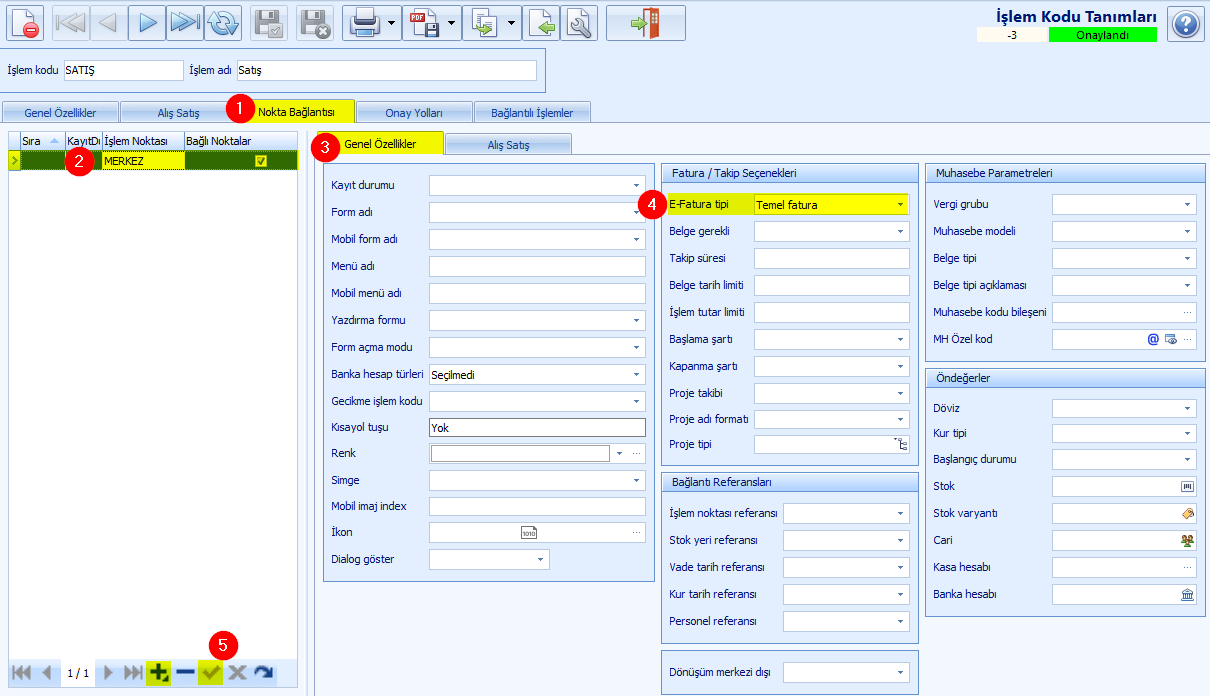Expand the Döviz dropdown list
The image size is (1210, 696).
coord(1188,408)
